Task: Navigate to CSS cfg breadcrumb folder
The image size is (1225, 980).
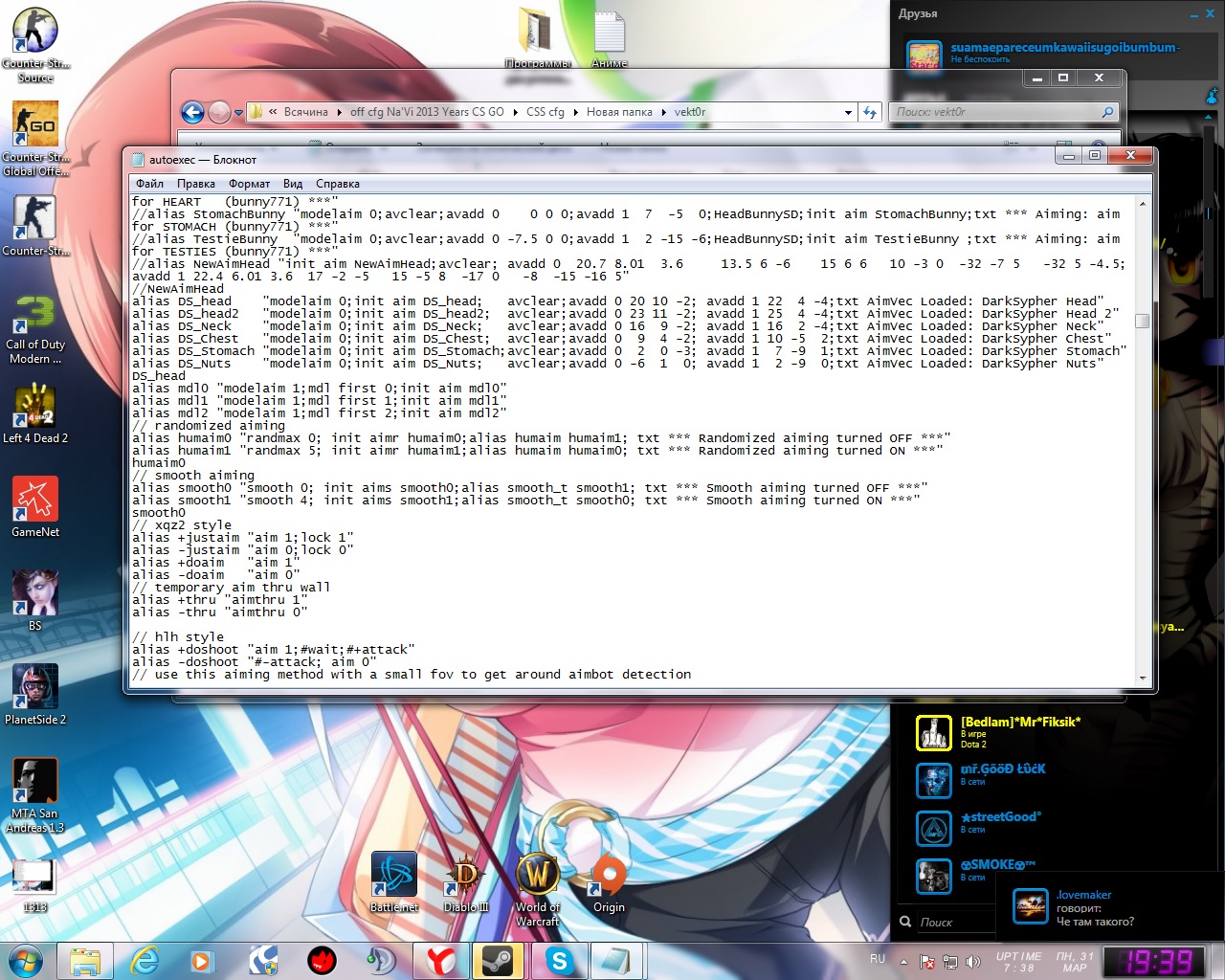Action: (546, 112)
